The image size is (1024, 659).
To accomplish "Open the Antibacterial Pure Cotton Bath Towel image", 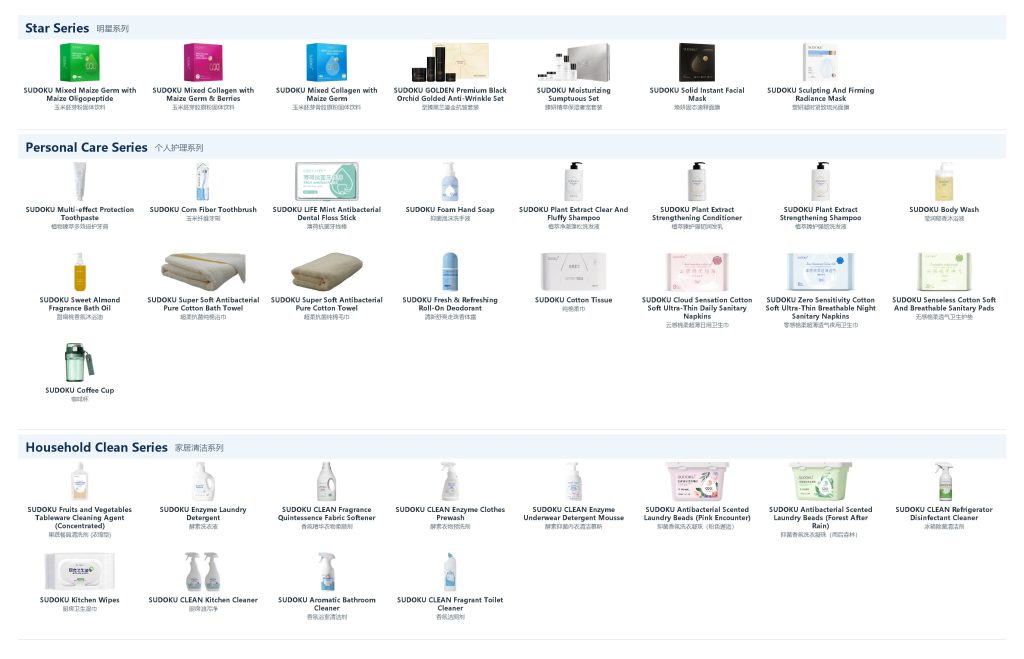I will coord(203,272).
